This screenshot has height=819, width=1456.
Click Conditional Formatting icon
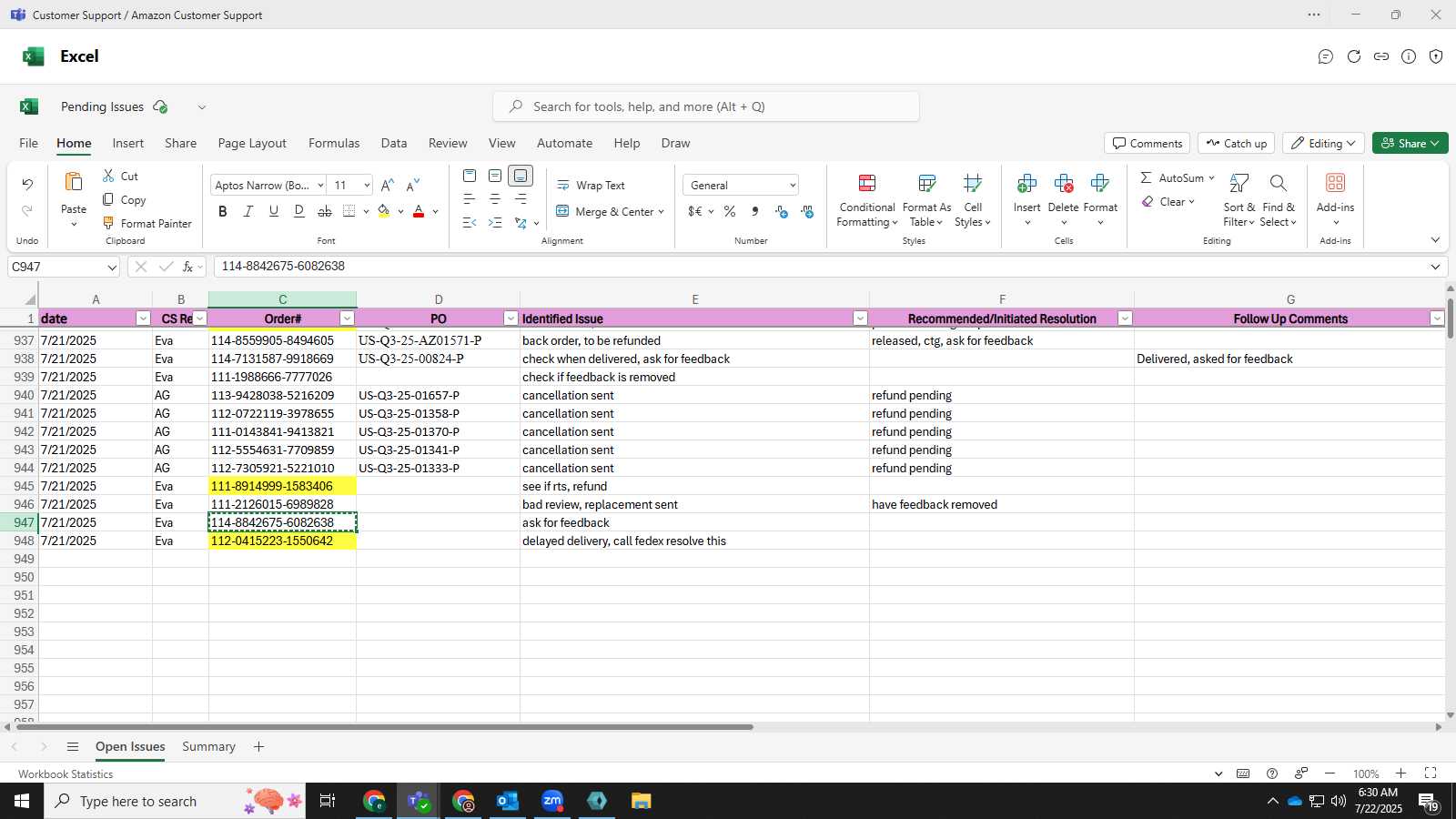pyautogui.click(x=867, y=183)
